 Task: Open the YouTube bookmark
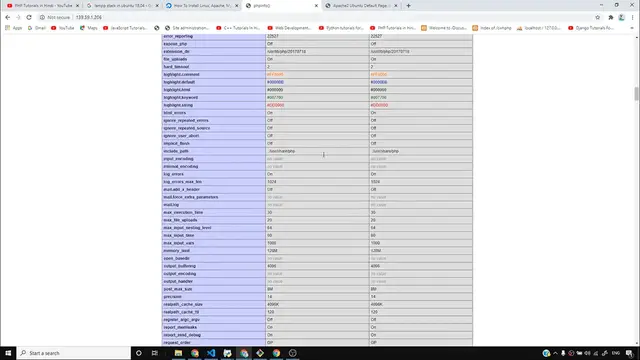62,28
